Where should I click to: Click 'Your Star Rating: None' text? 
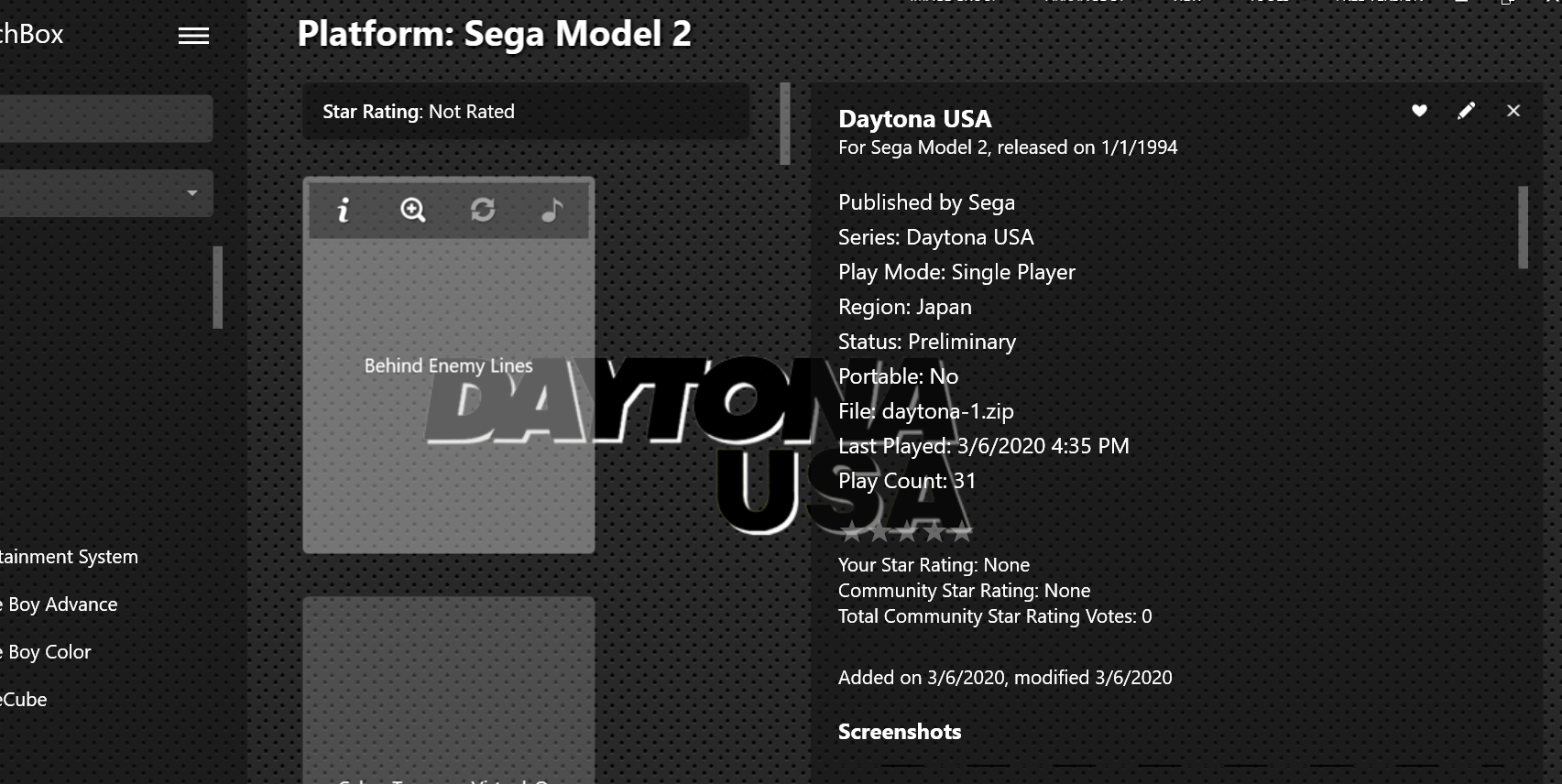pos(934,565)
